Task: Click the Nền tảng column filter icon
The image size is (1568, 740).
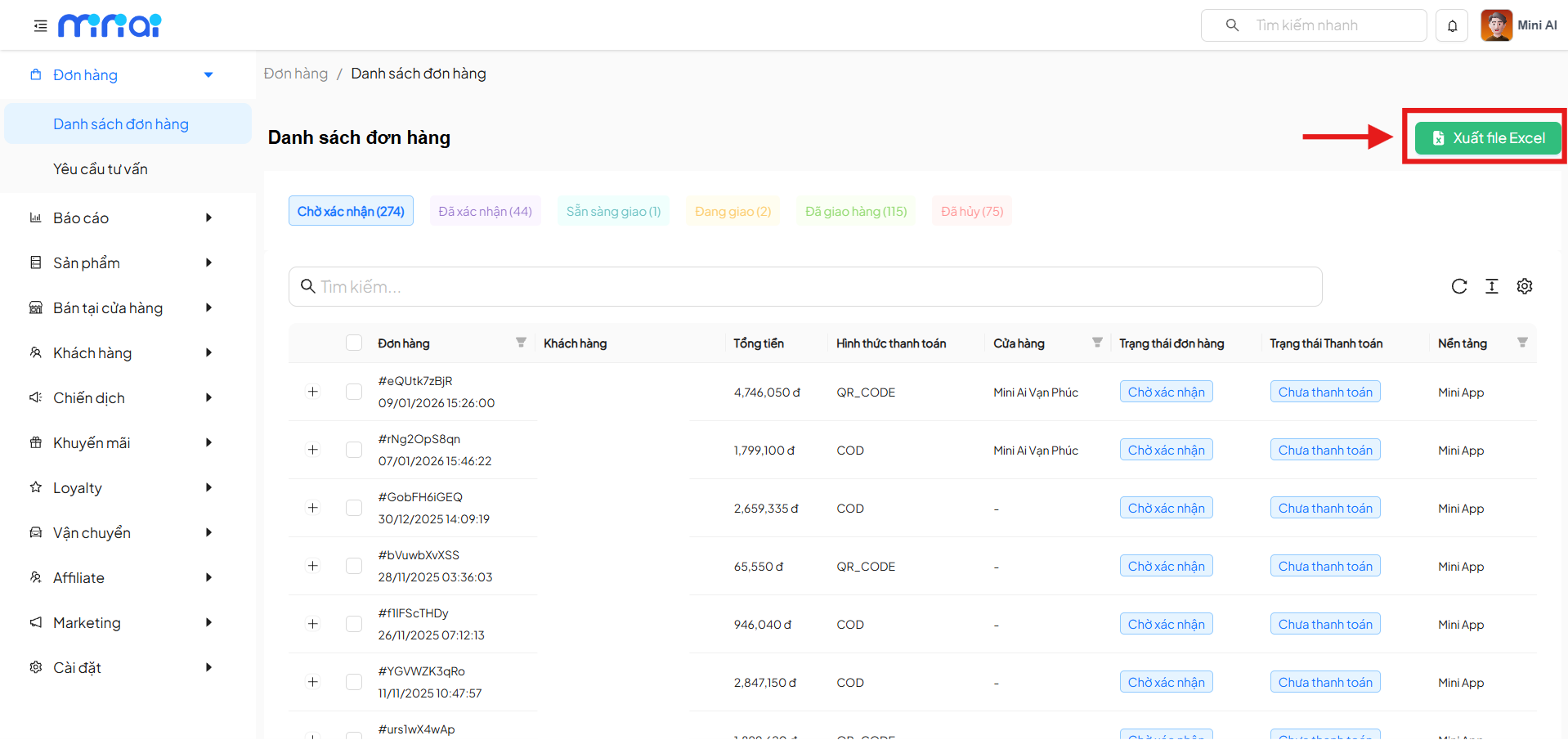Action: tap(1521, 343)
